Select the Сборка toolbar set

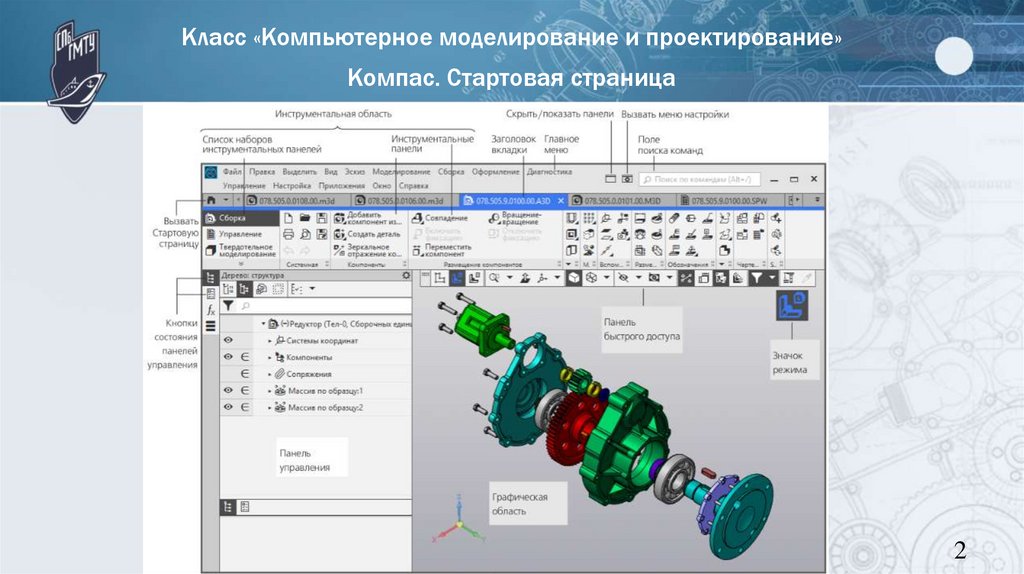242,218
